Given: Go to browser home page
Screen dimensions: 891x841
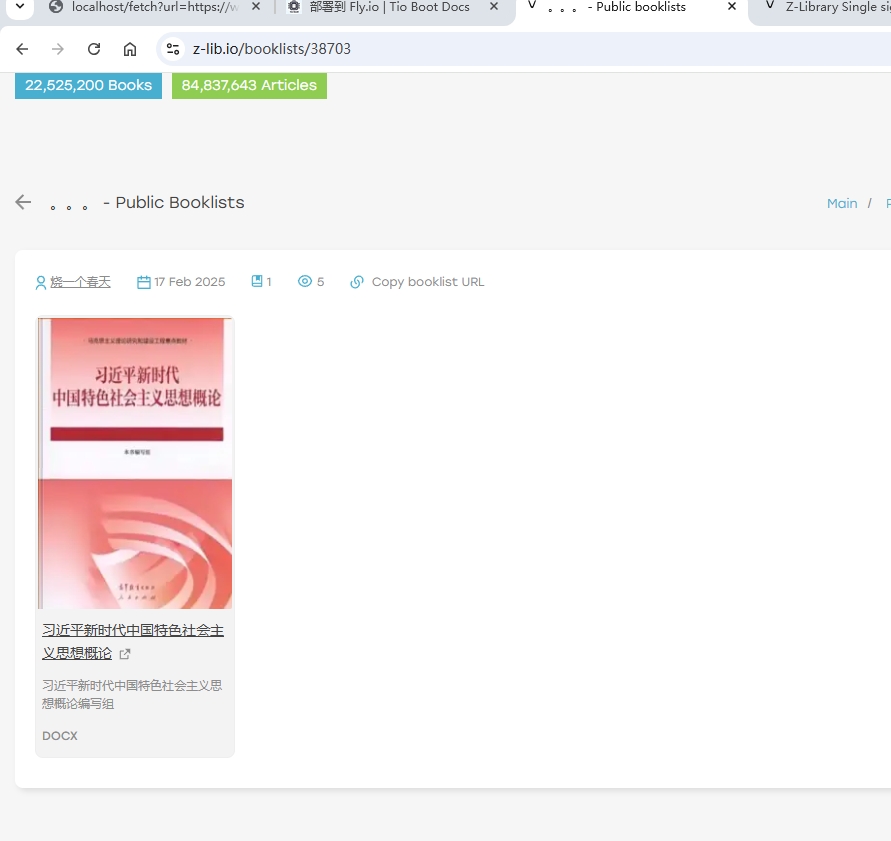Looking at the screenshot, I should (130, 49).
